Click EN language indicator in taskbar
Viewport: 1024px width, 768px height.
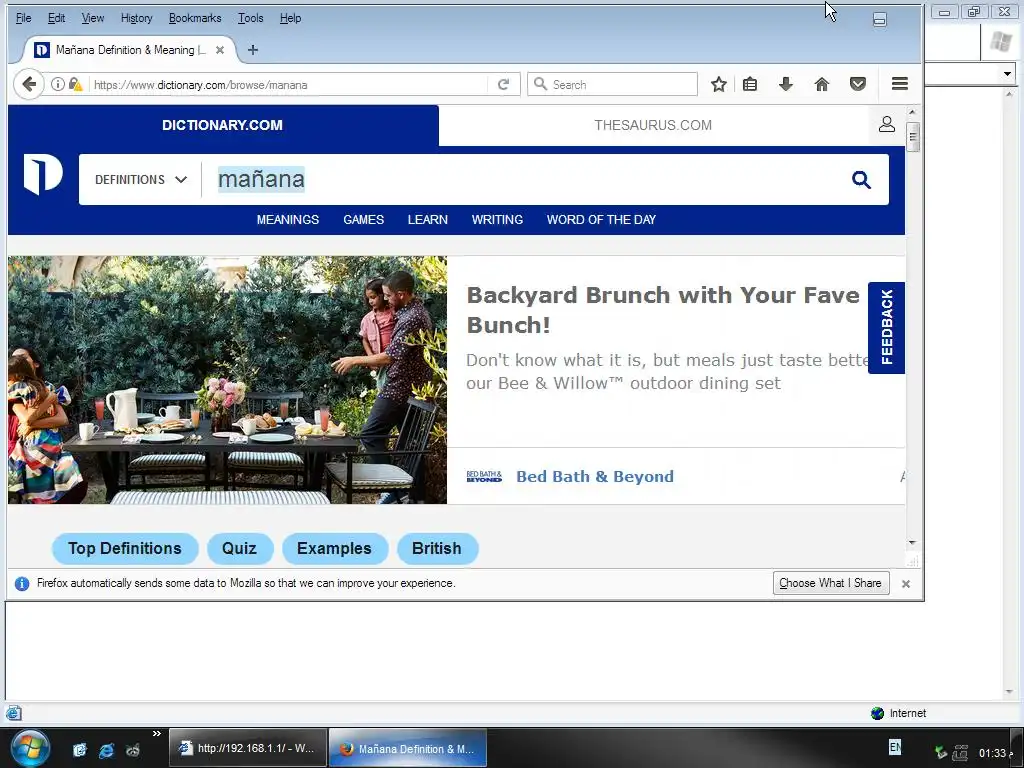click(895, 747)
